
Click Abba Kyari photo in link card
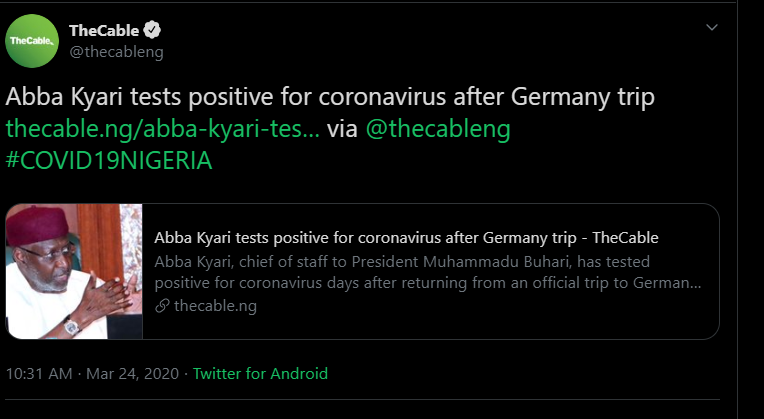[x=74, y=271]
